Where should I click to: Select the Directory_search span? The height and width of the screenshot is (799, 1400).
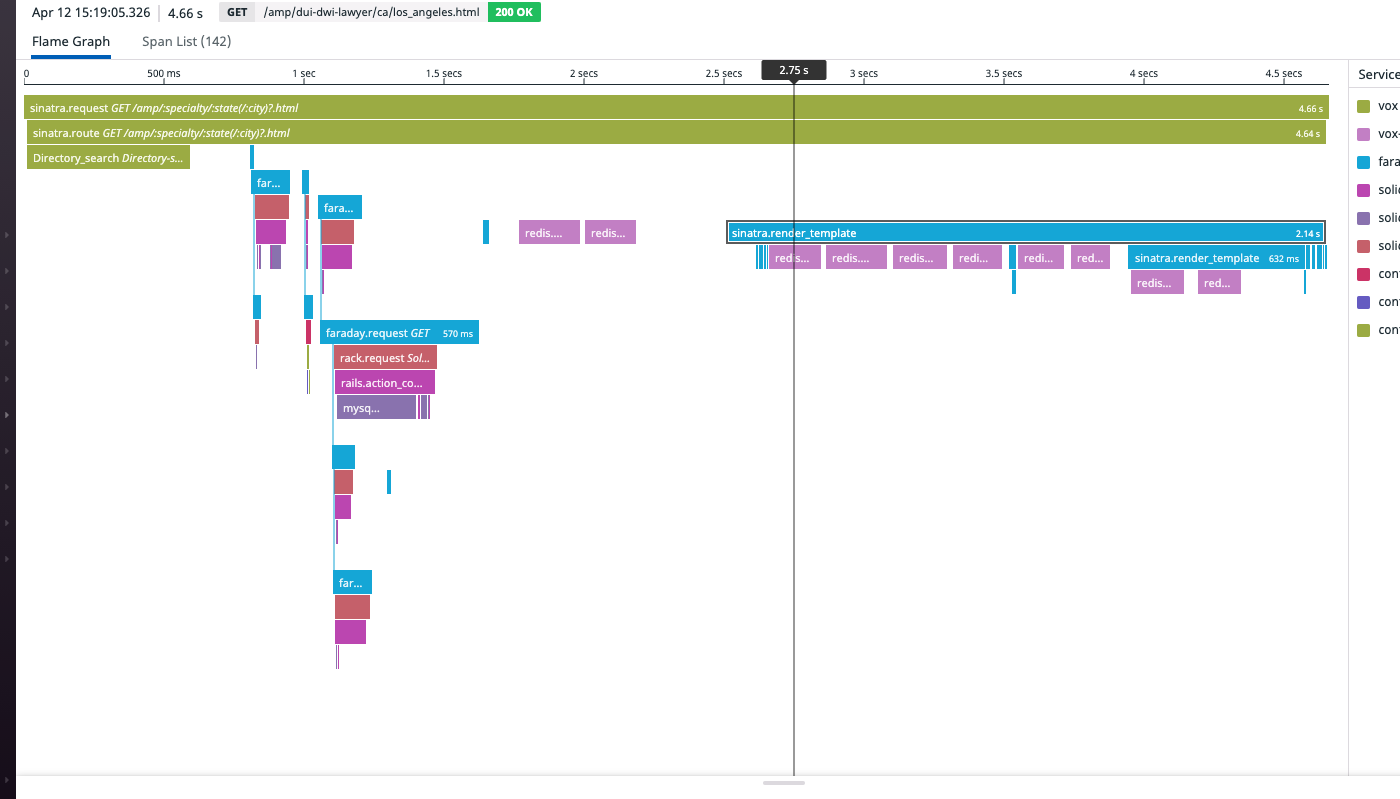[x=108, y=157]
